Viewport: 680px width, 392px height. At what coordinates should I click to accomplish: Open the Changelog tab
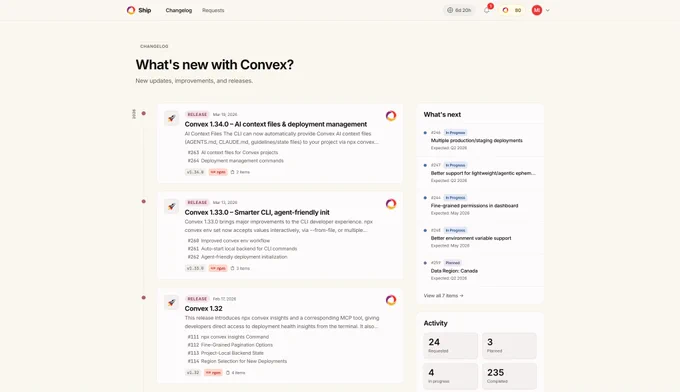pos(179,10)
